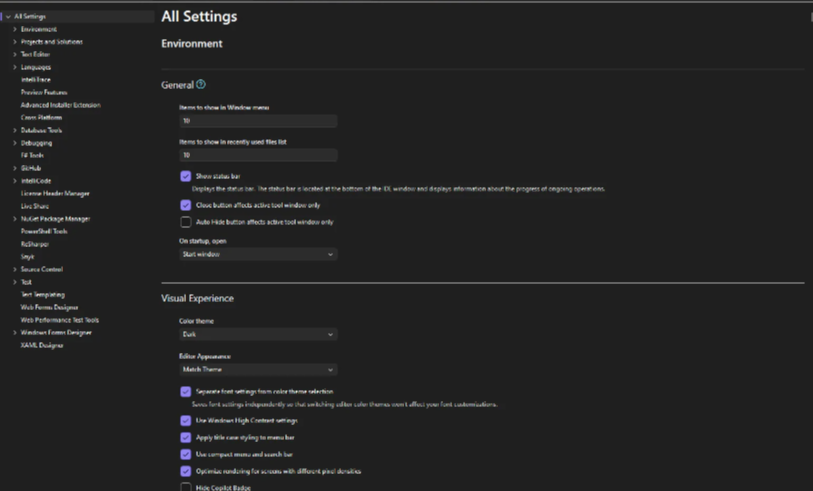Open the Live Share settings page
Screen dimensions: 813x491
pyautogui.click(x=35, y=206)
